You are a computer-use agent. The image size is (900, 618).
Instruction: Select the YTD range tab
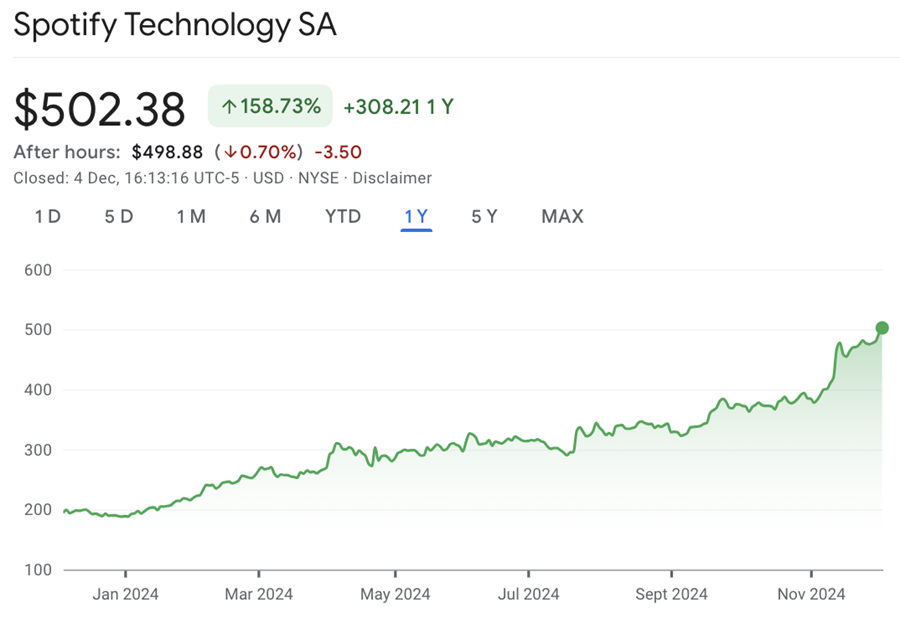tap(343, 216)
